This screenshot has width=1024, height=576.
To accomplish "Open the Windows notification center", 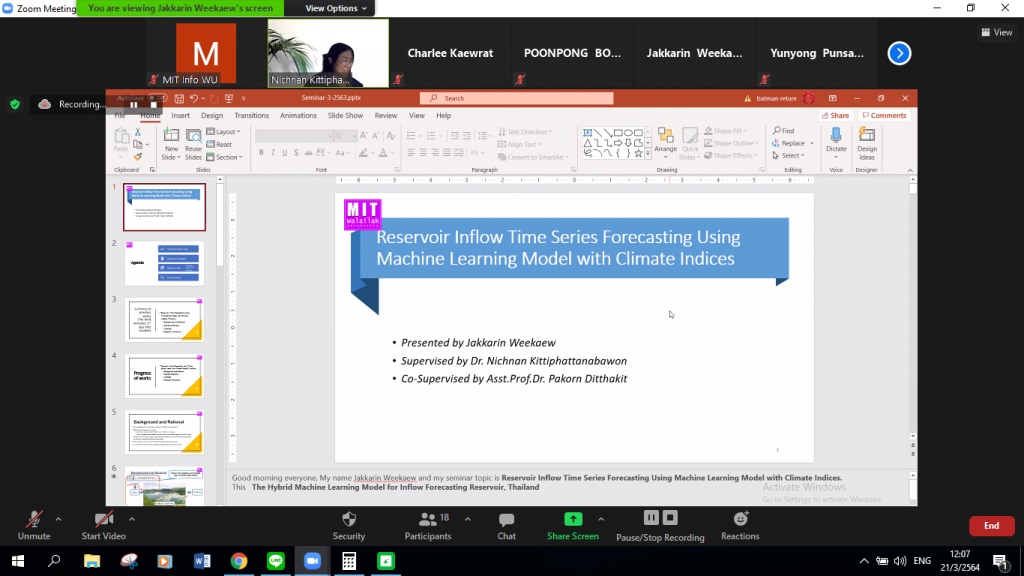I will click(x=999, y=561).
